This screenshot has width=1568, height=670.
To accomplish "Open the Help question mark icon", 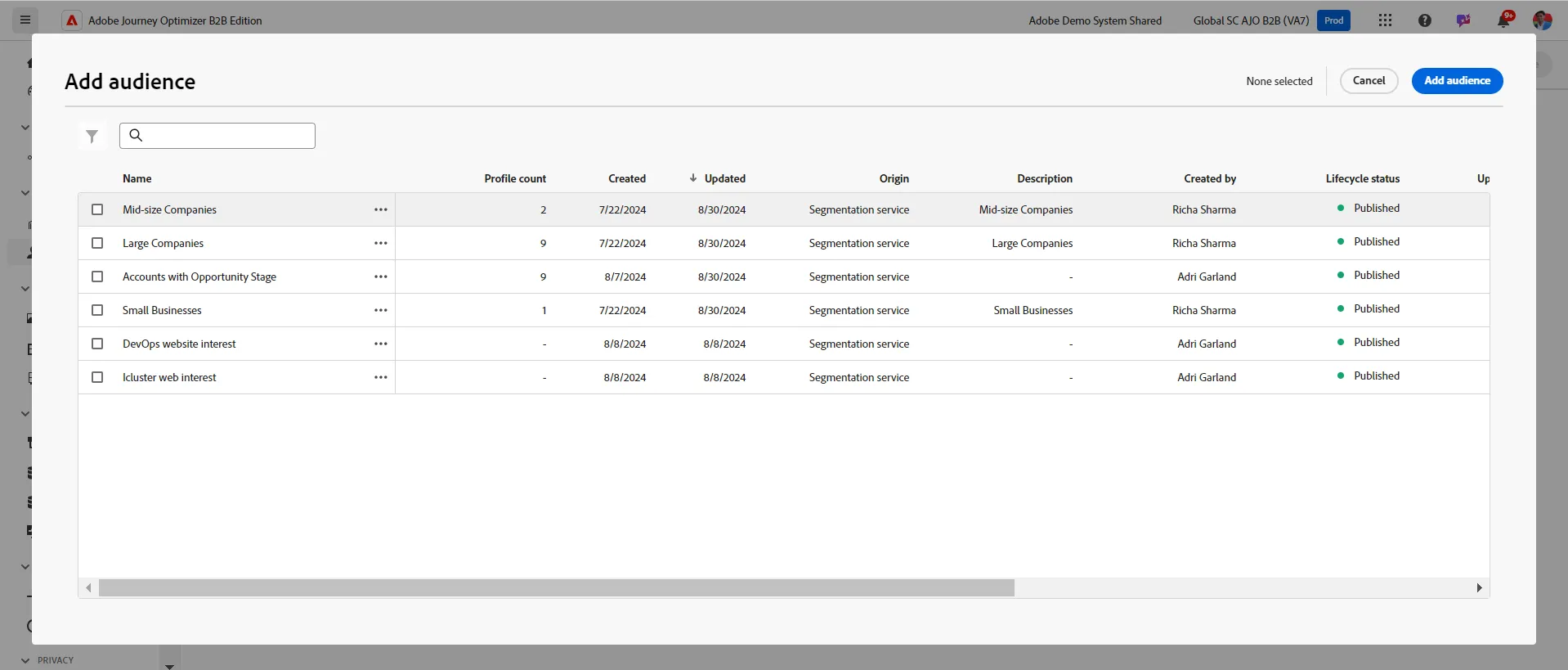I will 1425,20.
